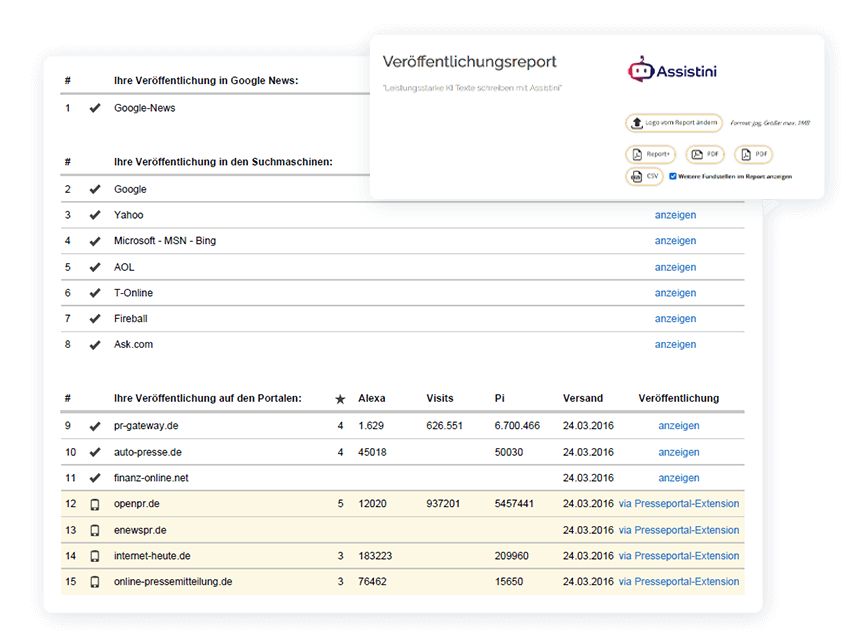
Task: Click the checkmark icon beside pr-gateway.de
Action: pos(95,427)
